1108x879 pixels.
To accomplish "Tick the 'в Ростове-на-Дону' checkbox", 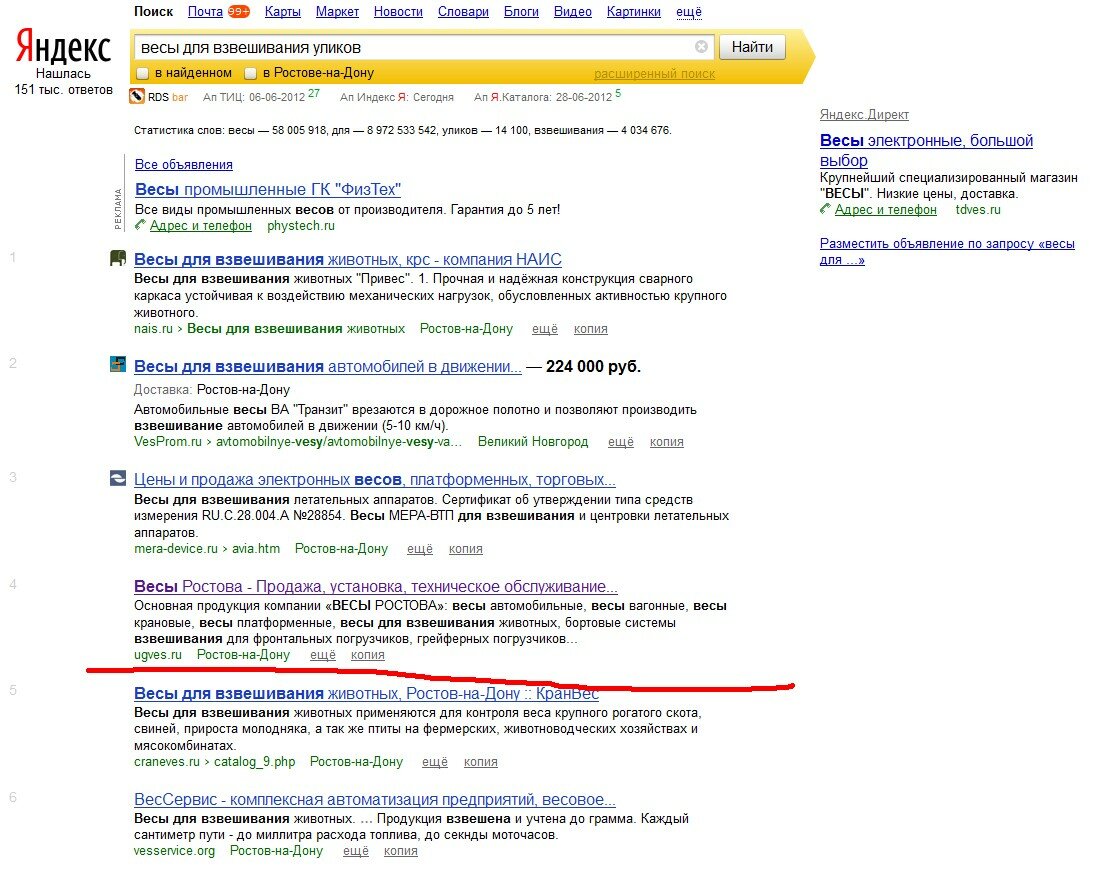I will pos(250,73).
